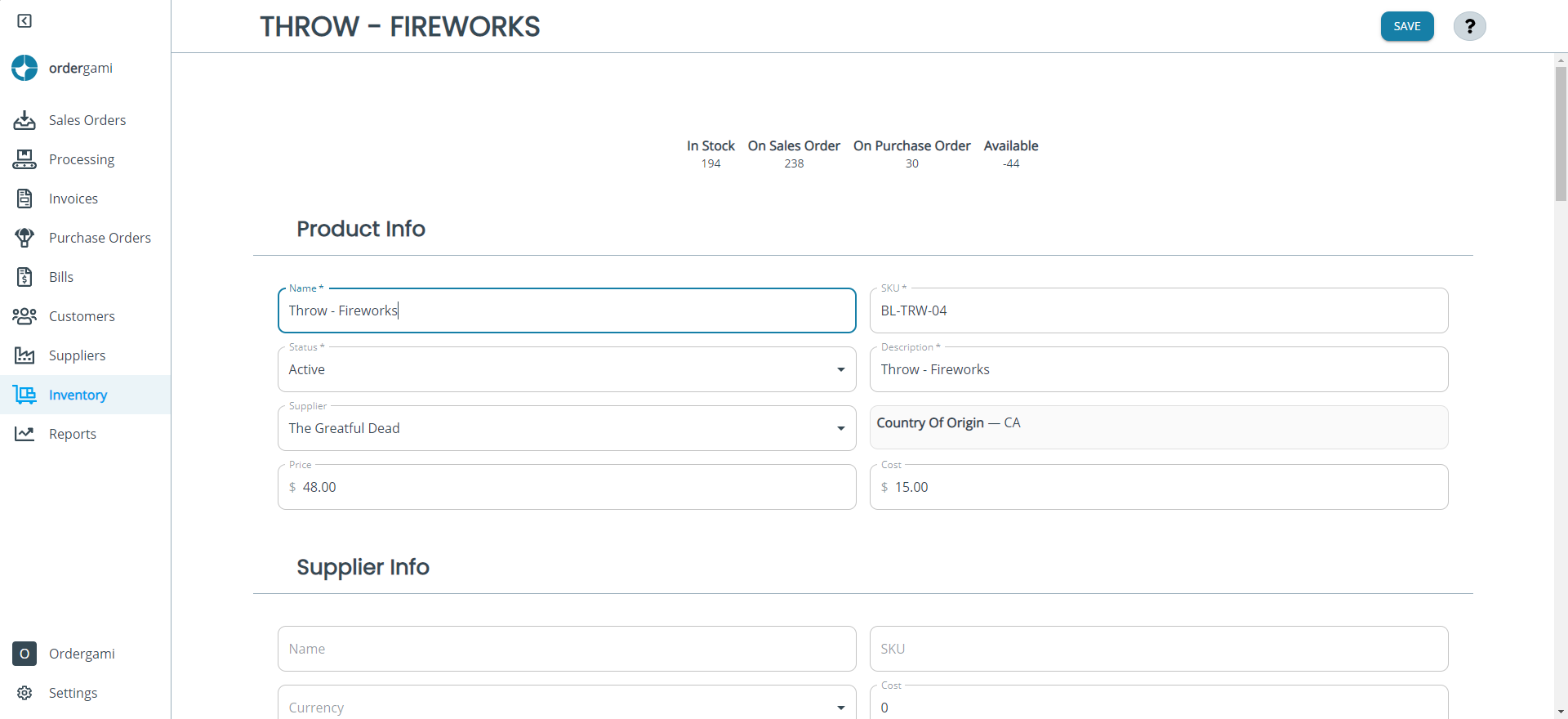The height and width of the screenshot is (719, 1568).
Task: Click the Processing conveyor icon
Action: [x=24, y=159]
